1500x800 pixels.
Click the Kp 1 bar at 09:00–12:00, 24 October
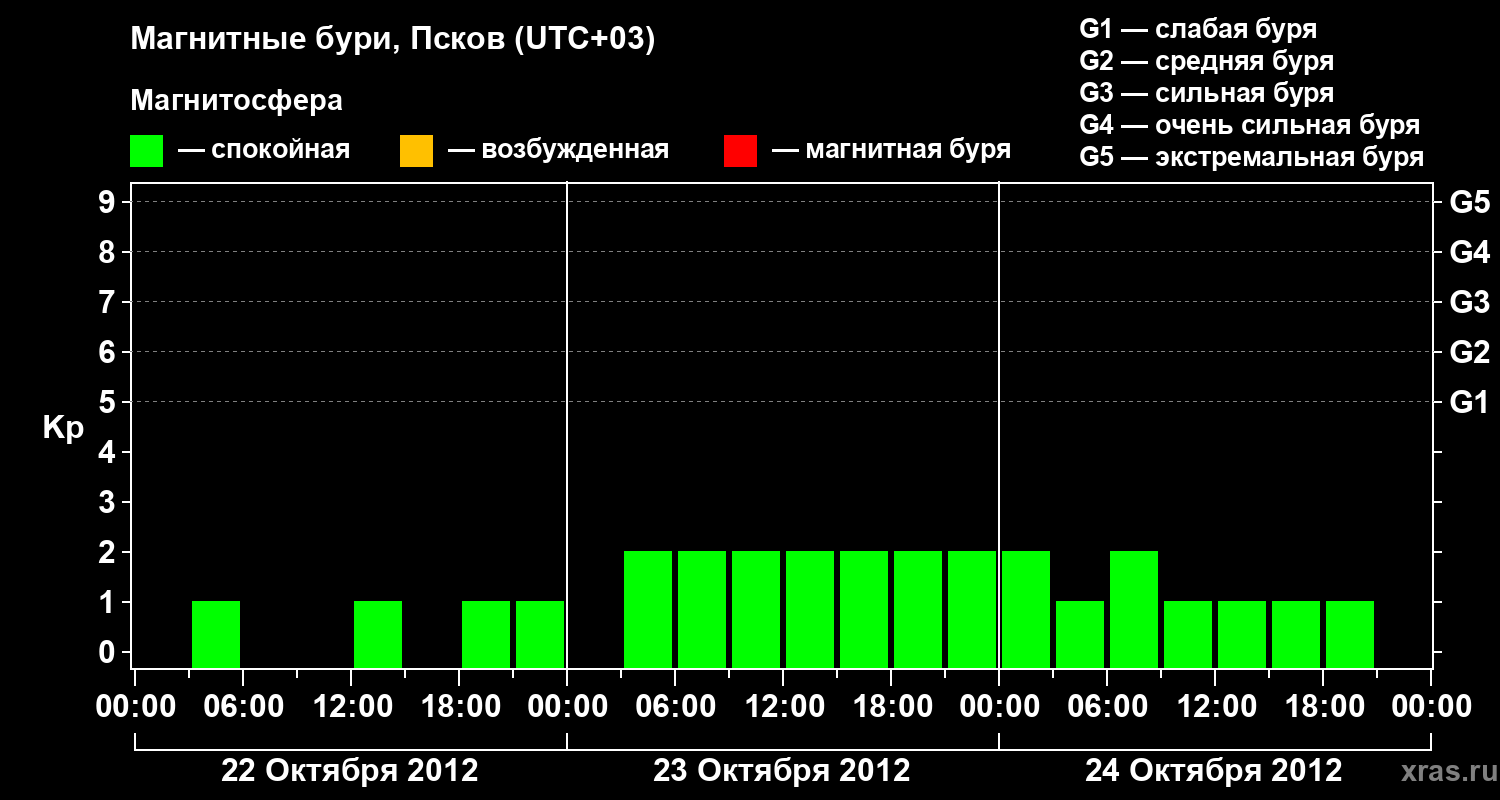[x=1188, y=634]
